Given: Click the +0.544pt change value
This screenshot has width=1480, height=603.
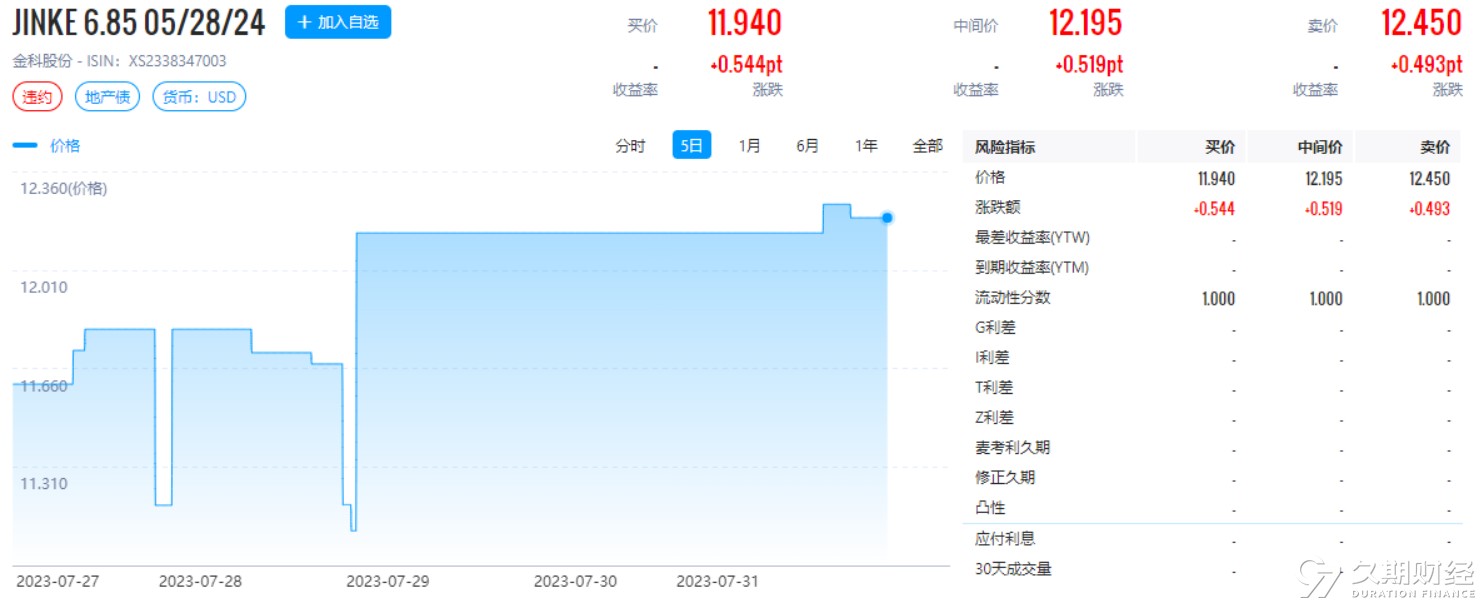Looking at the screenshot, I should pyautogui.click(x=746, y=65).
